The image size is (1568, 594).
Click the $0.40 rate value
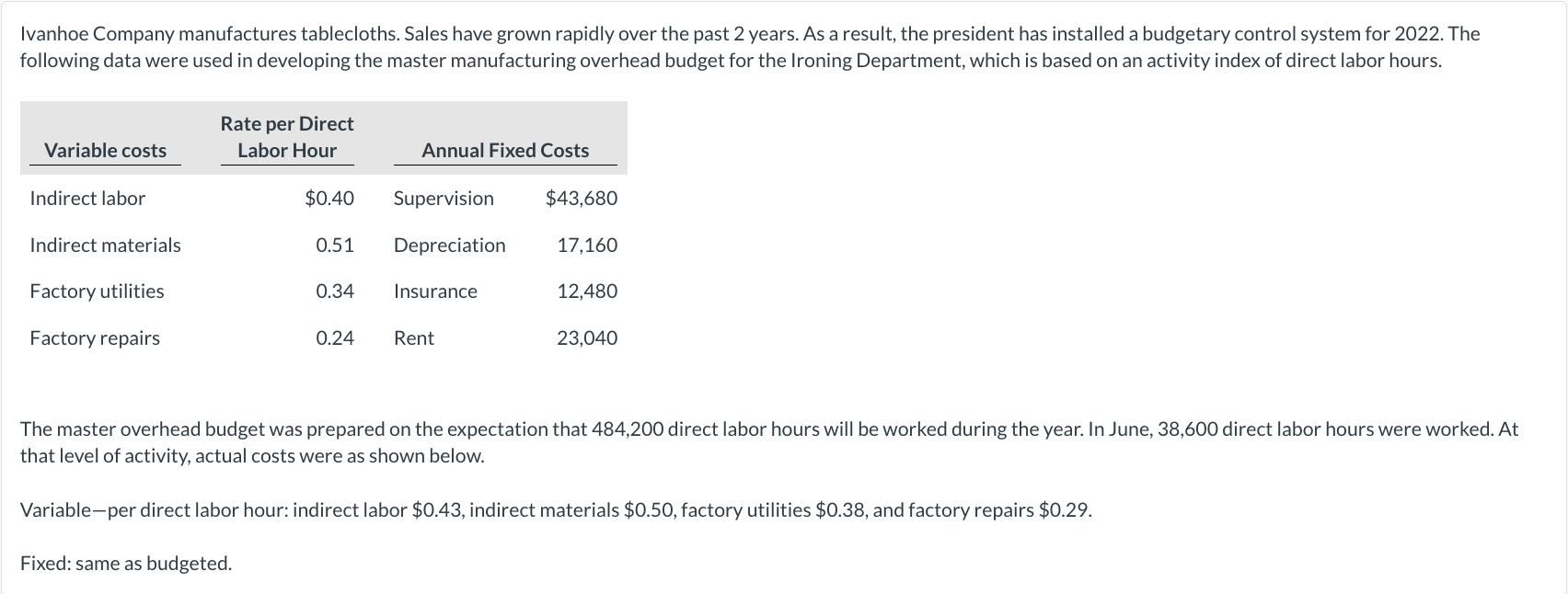[x=329, y=198]
